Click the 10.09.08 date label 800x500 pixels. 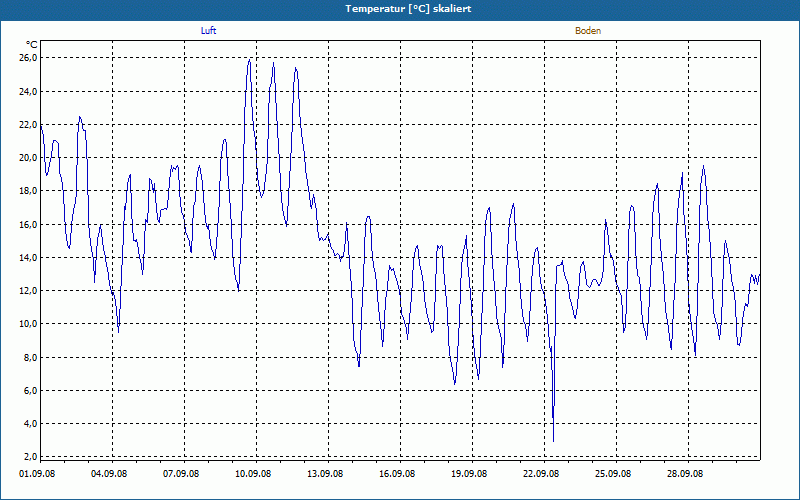click(x=253, y=473)
